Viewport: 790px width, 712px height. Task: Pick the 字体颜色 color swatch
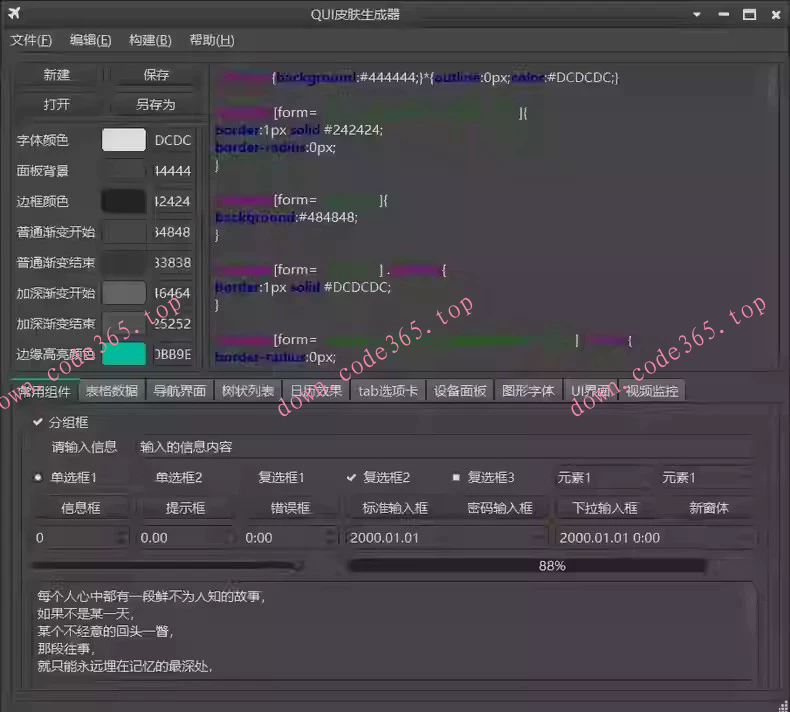point(124,140)
